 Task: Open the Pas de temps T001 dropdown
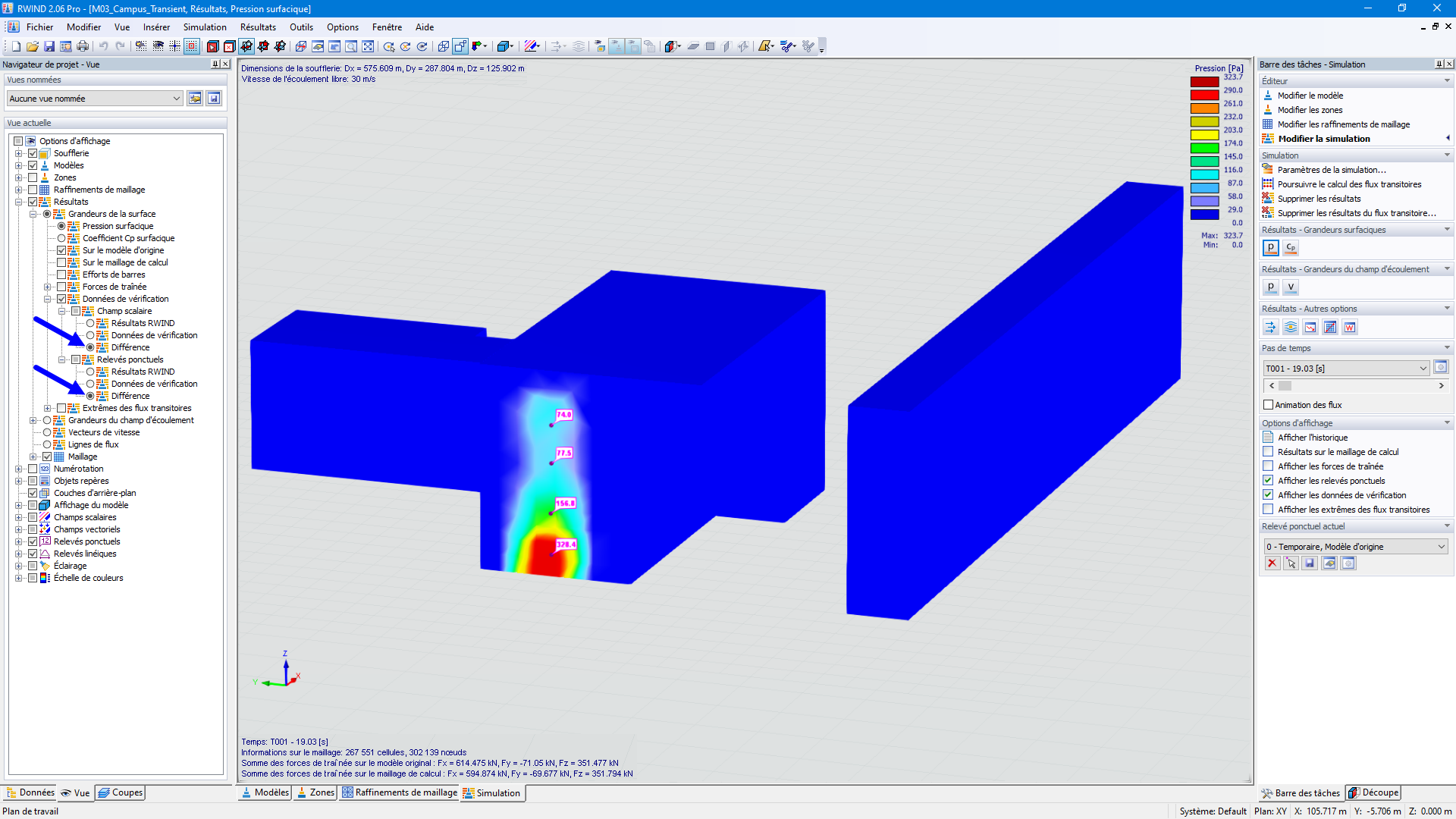[x=1423, y=369]
